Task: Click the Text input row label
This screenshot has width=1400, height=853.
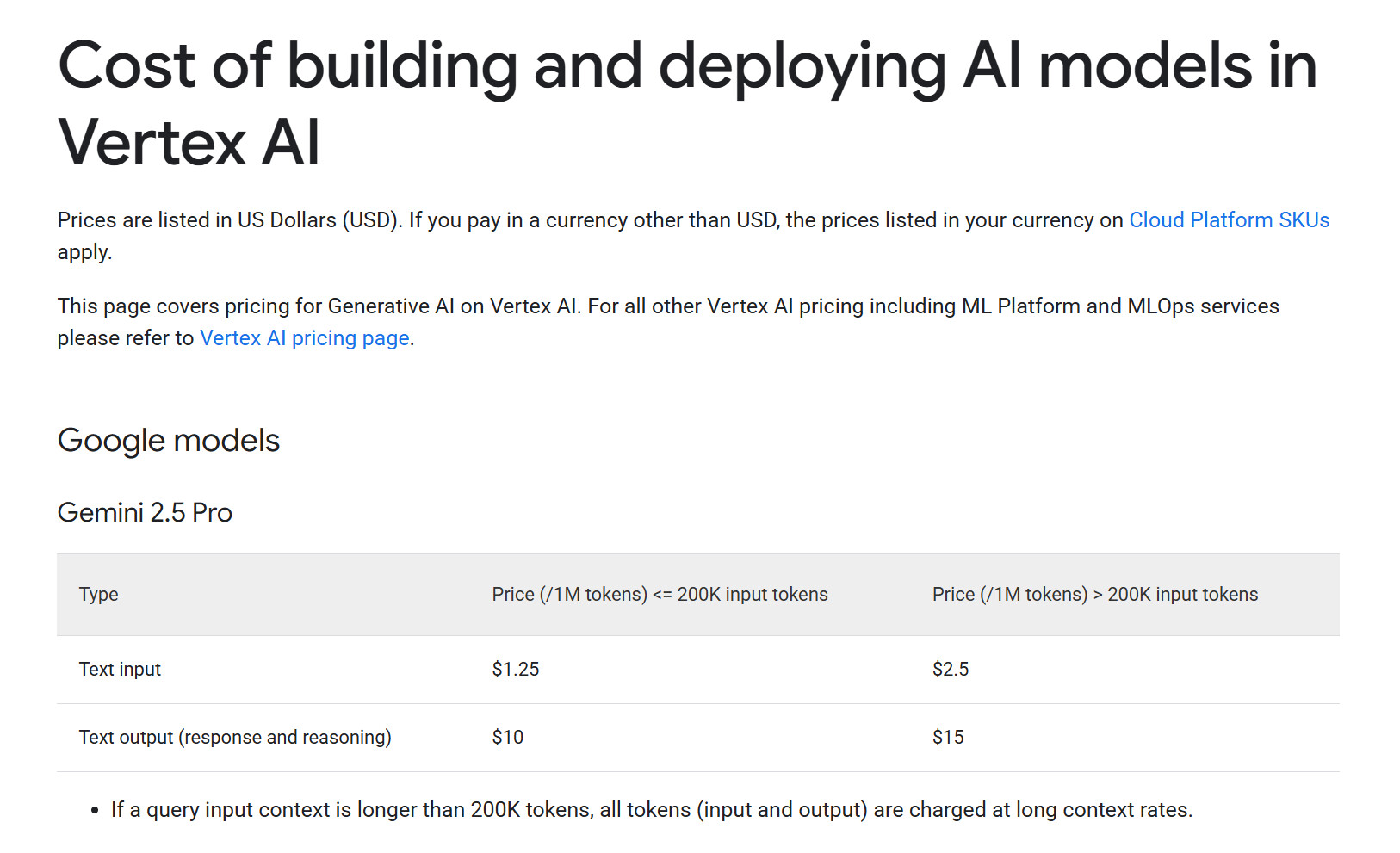Action: coord(120,670)
